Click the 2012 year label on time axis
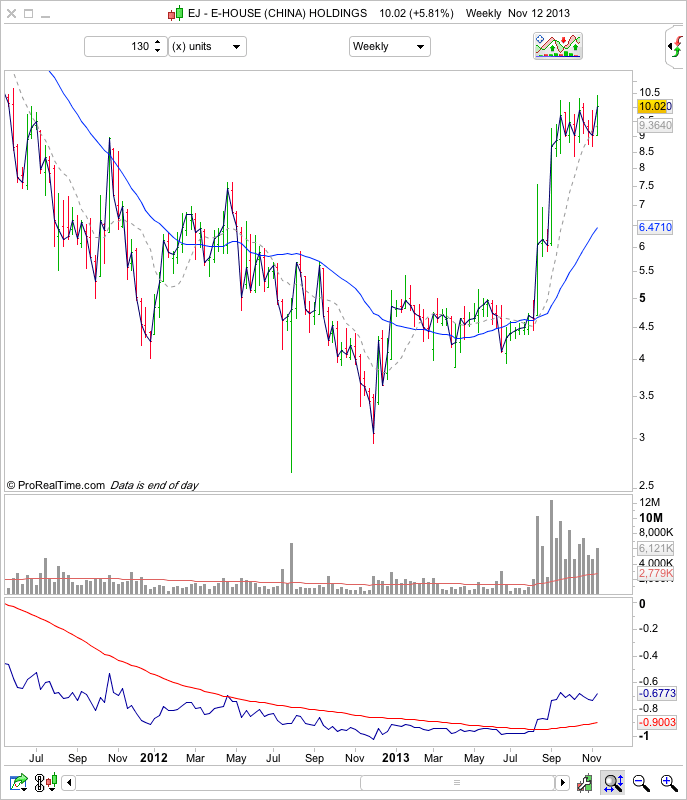This screenshot has height=800, width=687. coord(154,758)
